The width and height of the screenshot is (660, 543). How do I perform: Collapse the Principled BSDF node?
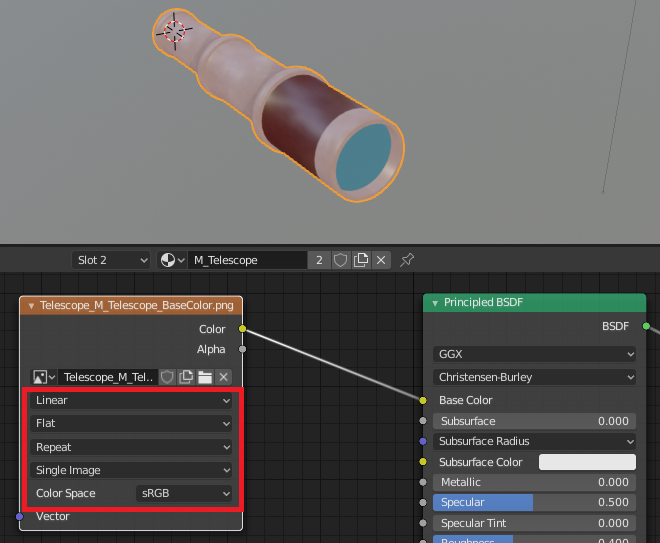(435, 303)
